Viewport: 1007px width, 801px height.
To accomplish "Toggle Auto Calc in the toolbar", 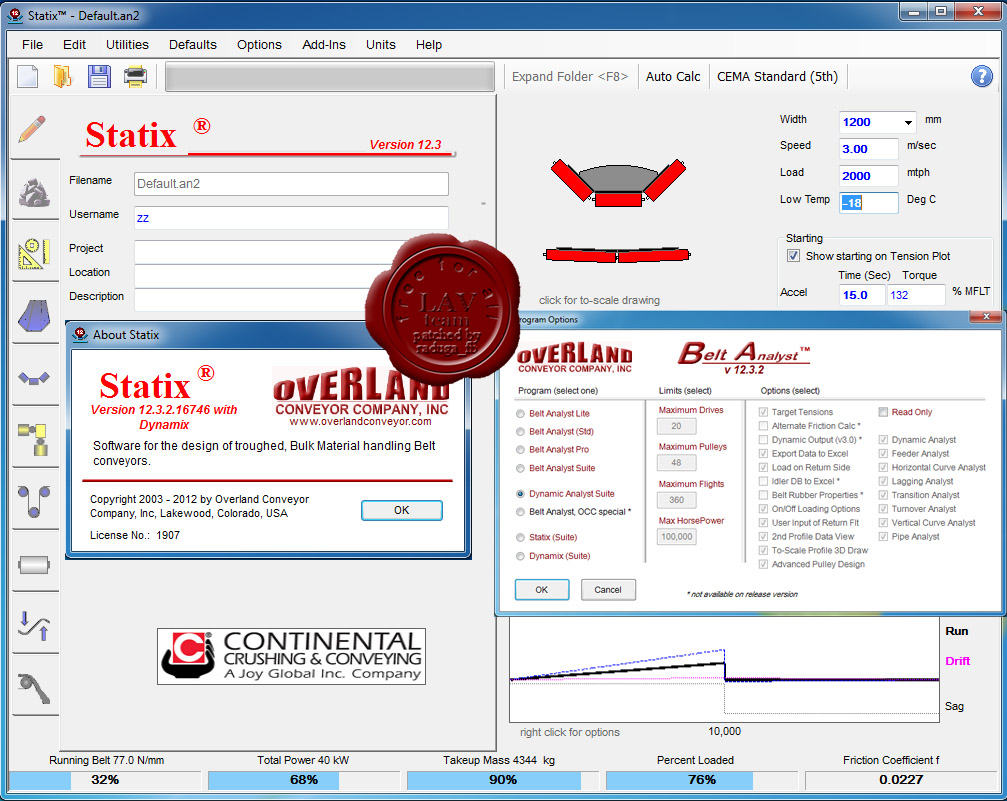I will [673, 76].
